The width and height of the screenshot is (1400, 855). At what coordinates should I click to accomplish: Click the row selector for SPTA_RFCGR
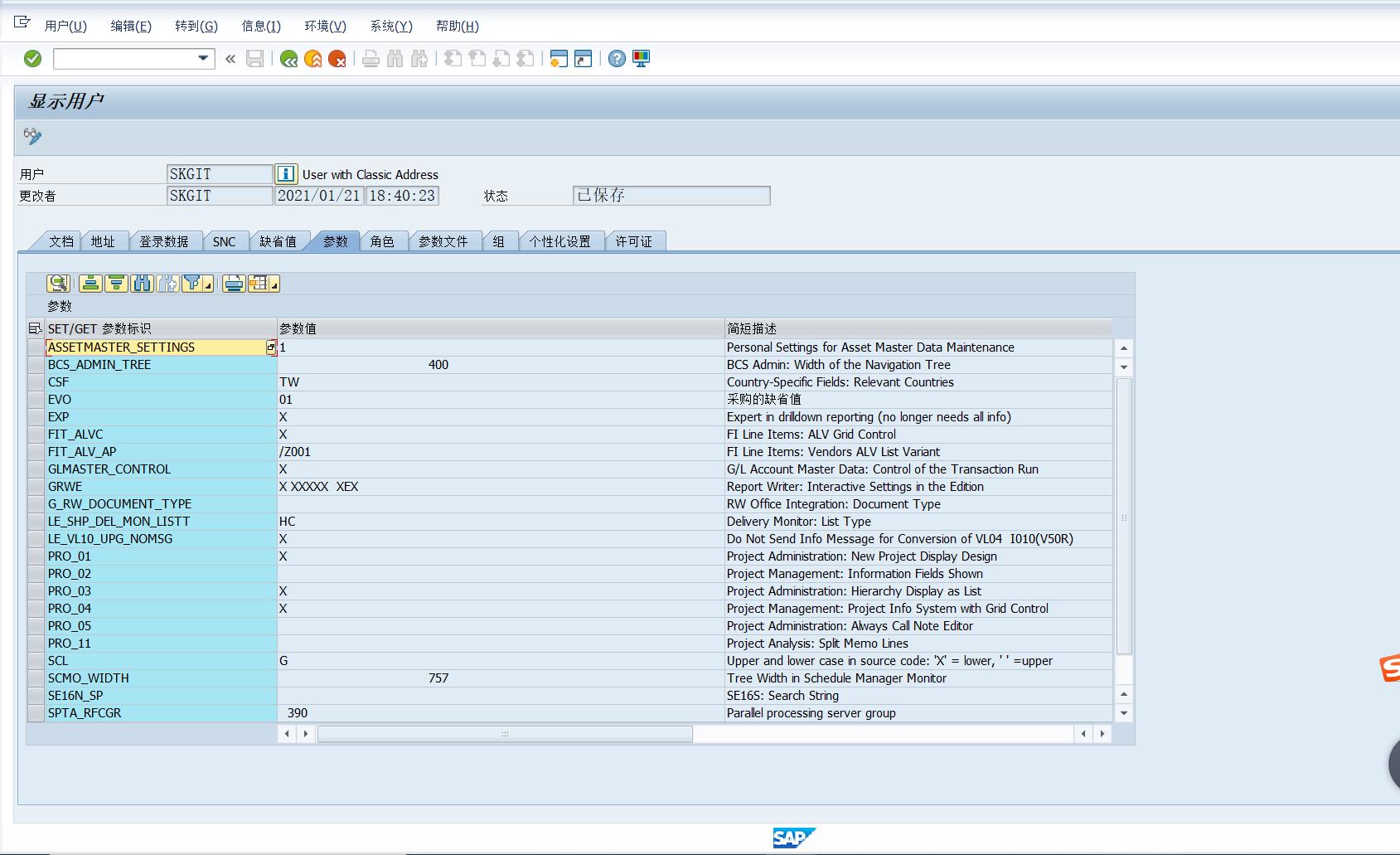[x=36, y=713]
